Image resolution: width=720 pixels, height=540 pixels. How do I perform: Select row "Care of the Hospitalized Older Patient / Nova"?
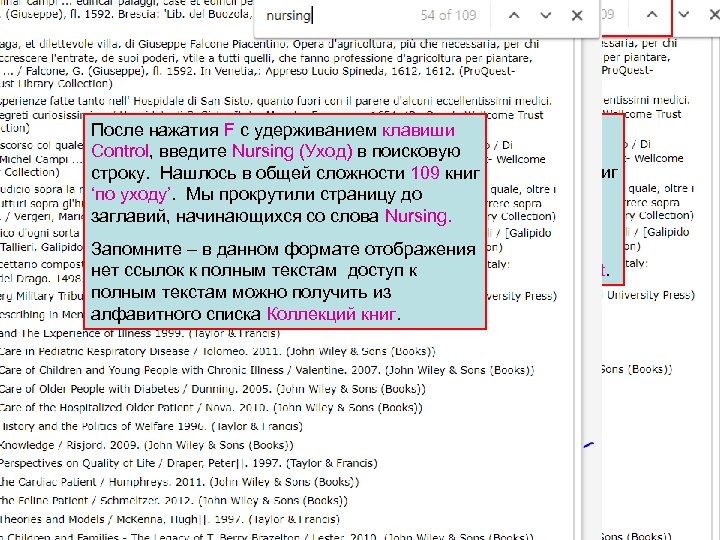tap(211, 407)
